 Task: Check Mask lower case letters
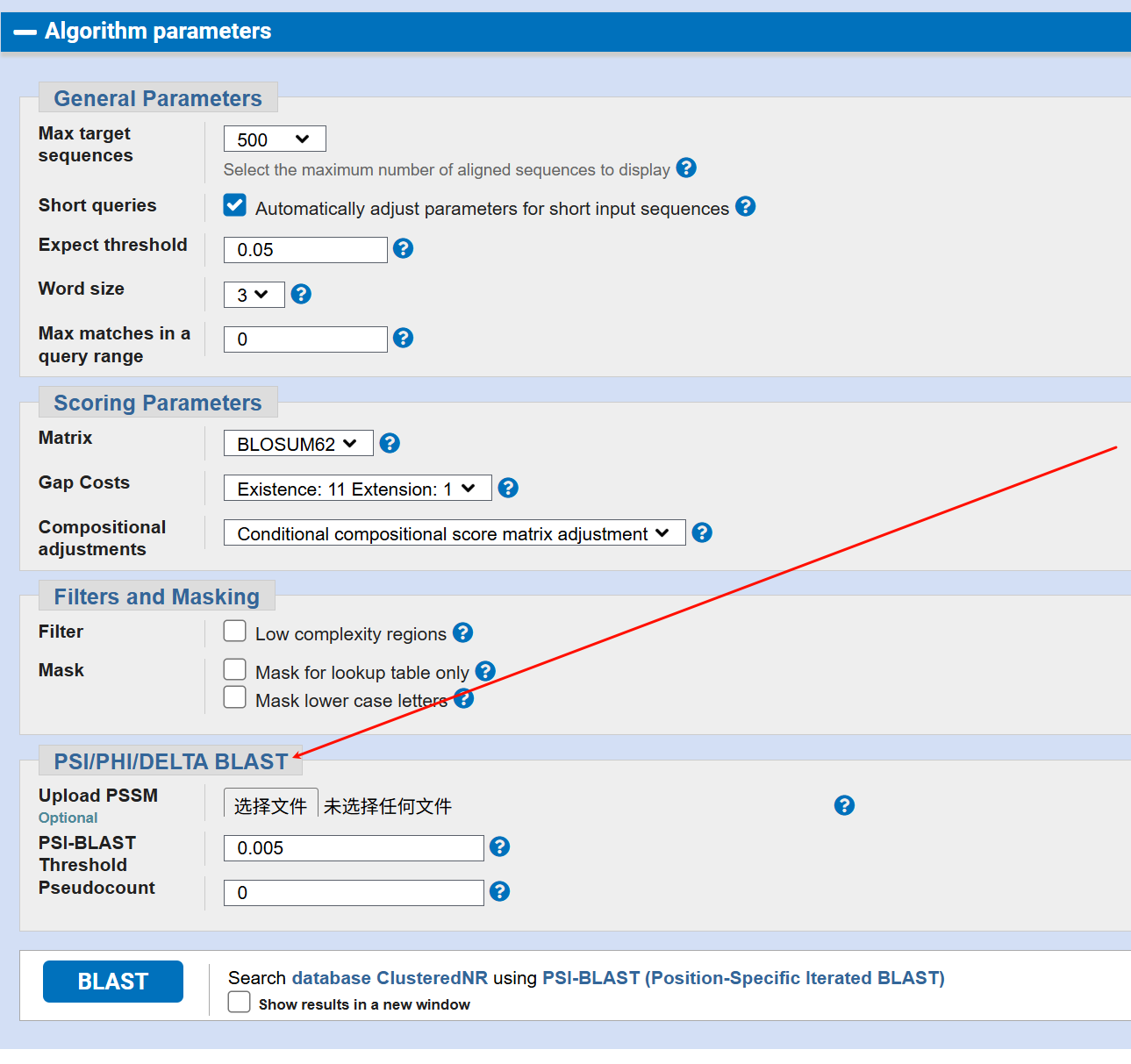235,697
